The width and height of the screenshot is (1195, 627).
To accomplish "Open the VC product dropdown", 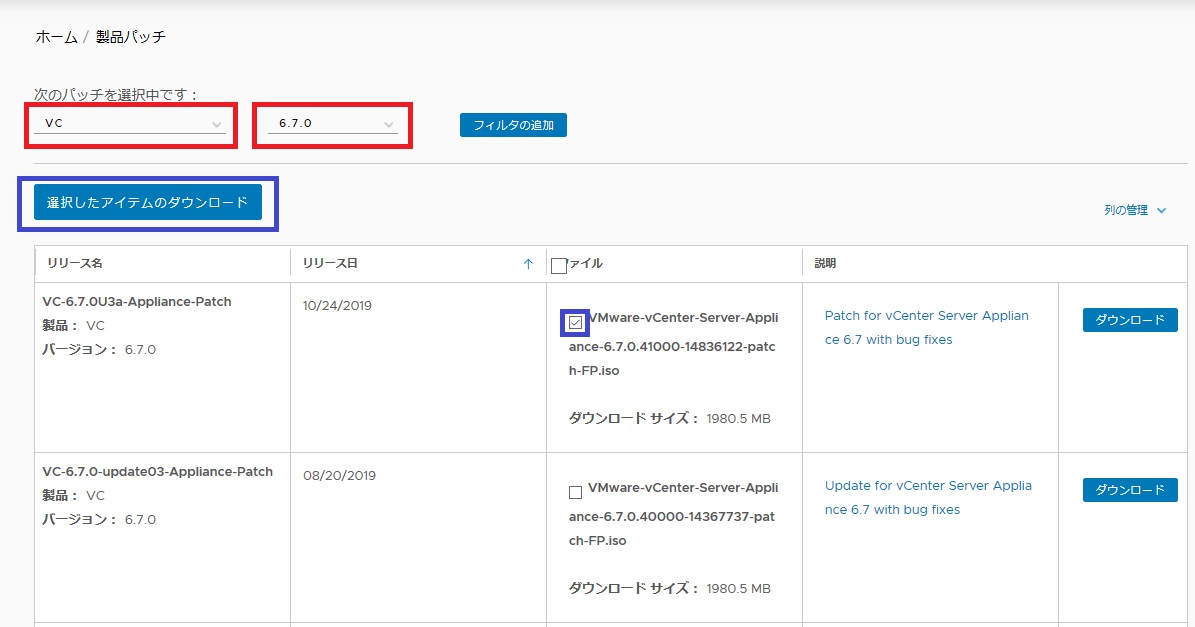I will pos(131,123).
